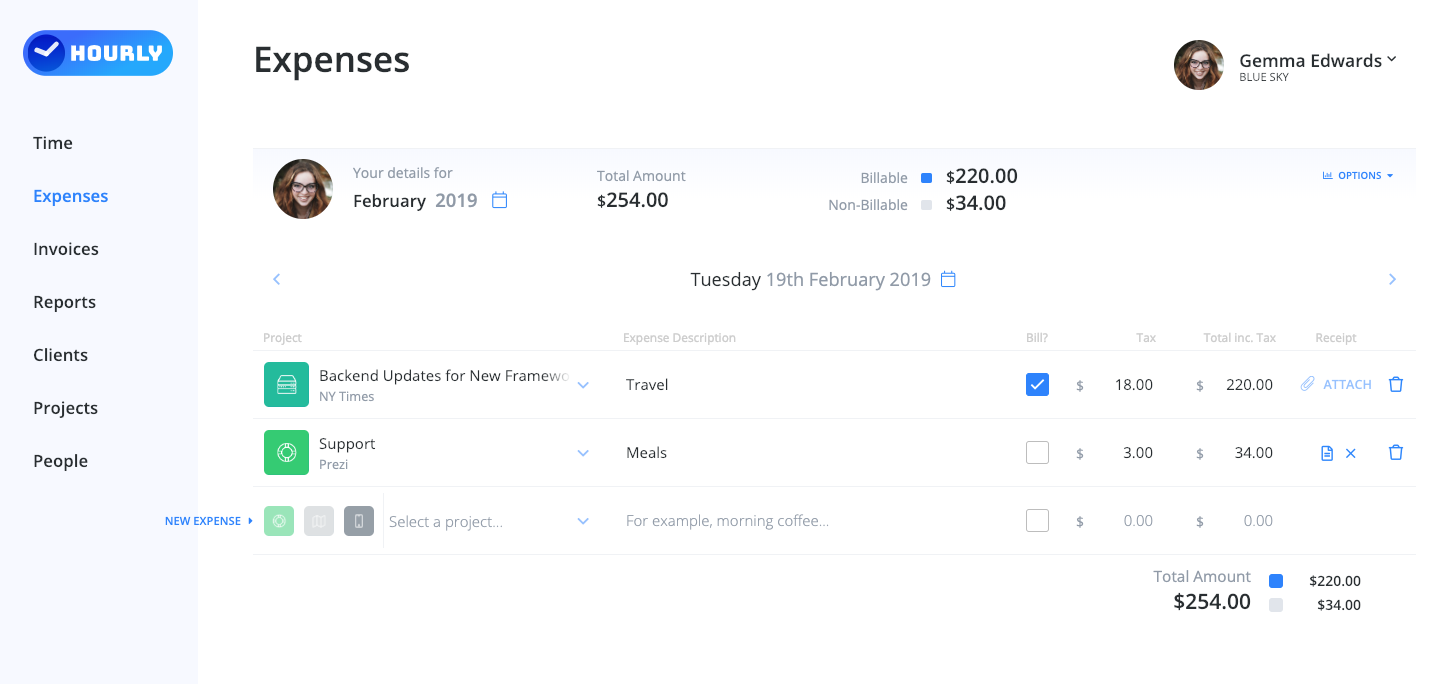Viewport: 1449px width, 684px height.
Task: Delete the Meals expense row
Action: (x=1396, y=452)
